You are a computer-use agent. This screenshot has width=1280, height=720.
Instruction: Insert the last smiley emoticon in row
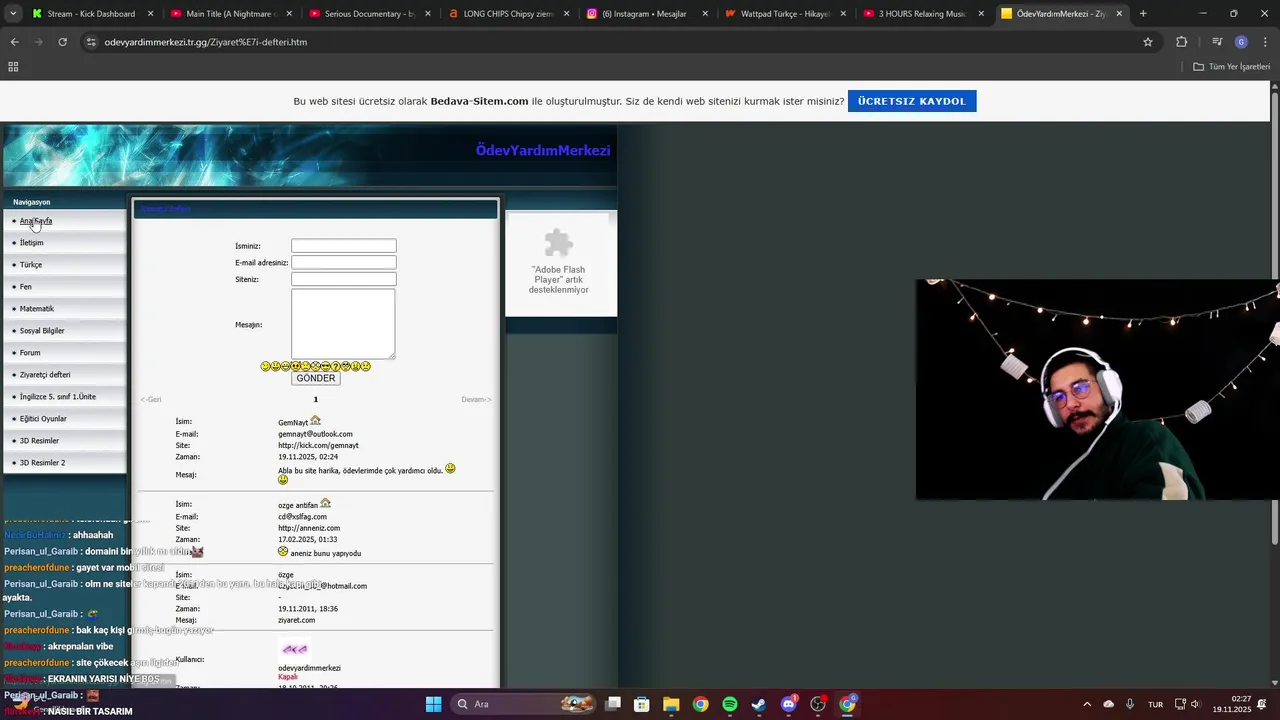point(366,367)
